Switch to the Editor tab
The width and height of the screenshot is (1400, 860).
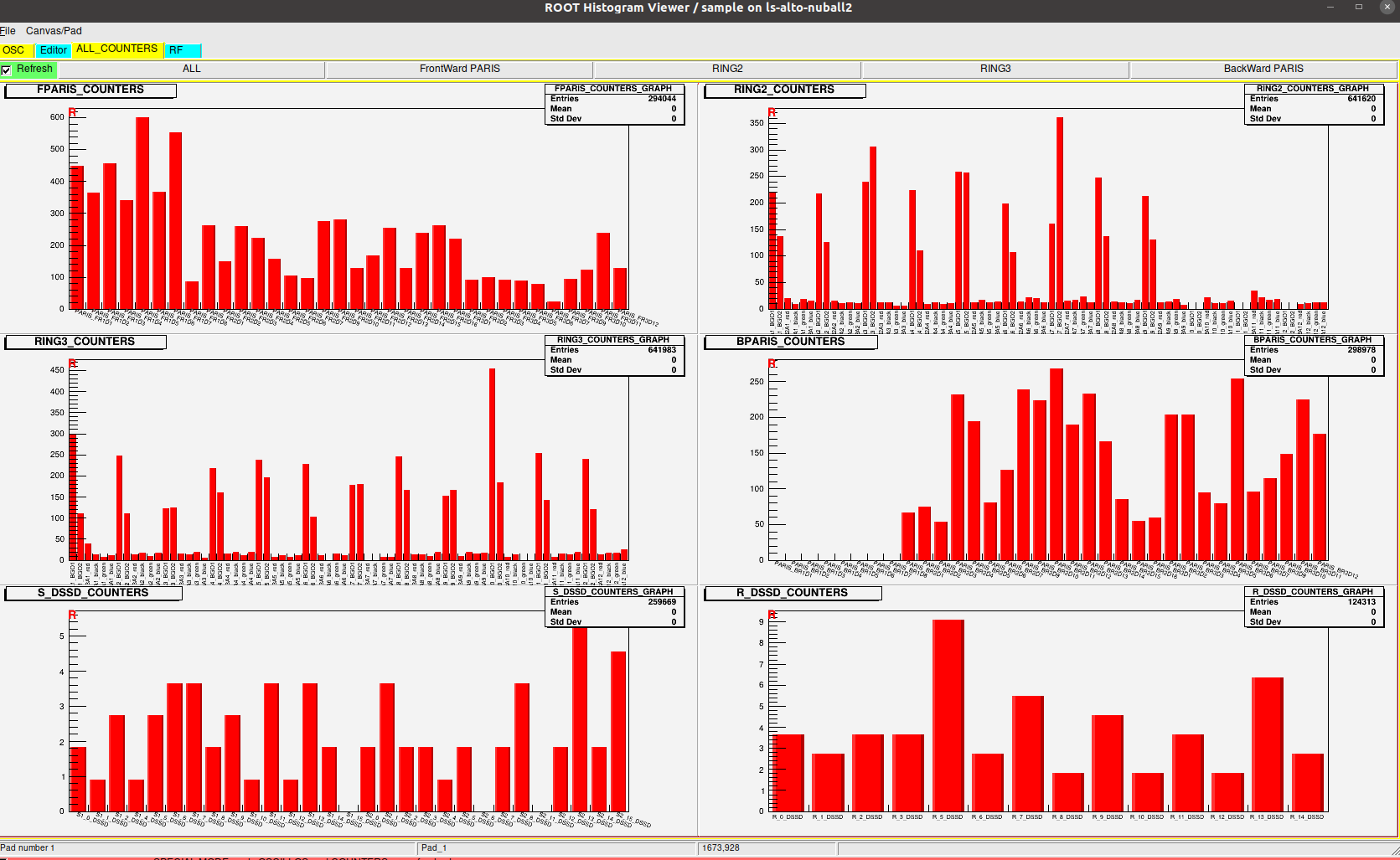pos(54,50)
